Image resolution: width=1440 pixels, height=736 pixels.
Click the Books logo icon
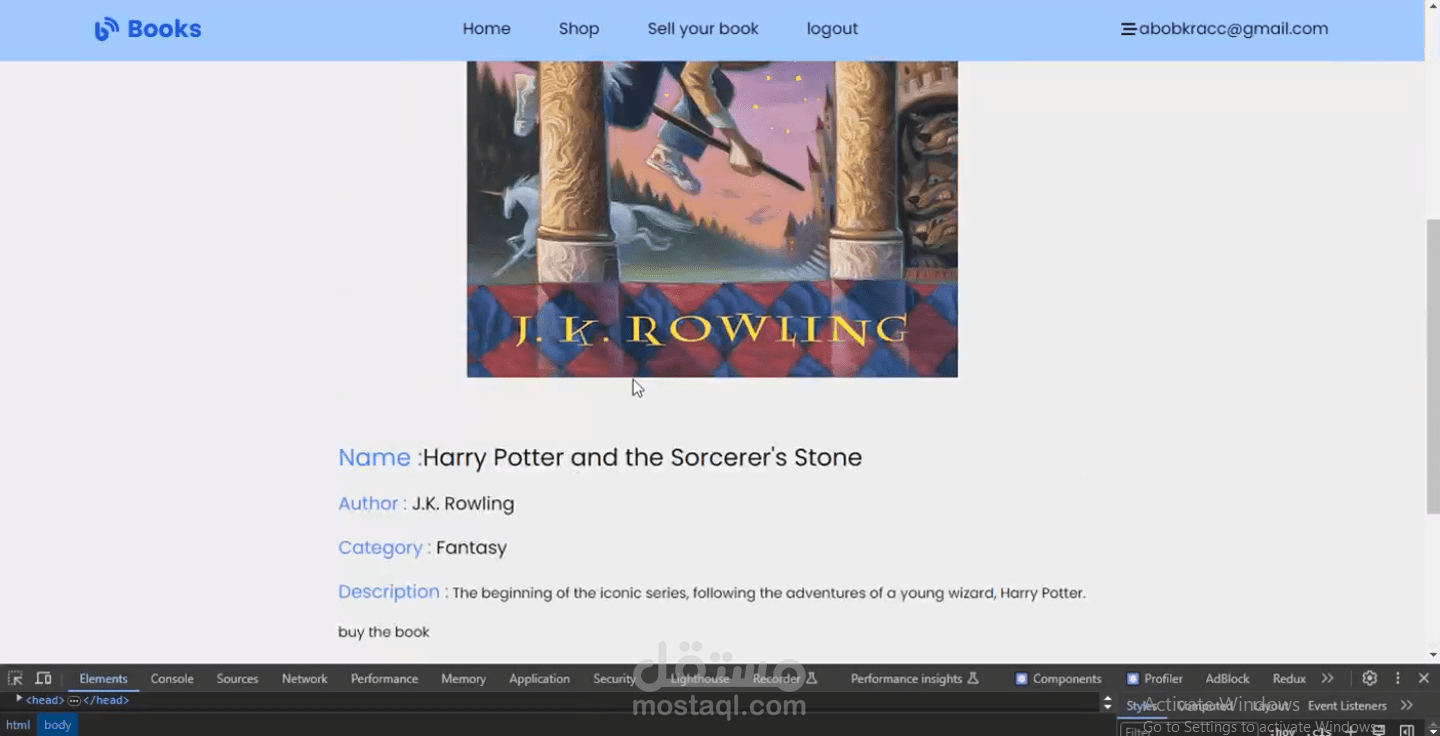(x=106, y=29)
